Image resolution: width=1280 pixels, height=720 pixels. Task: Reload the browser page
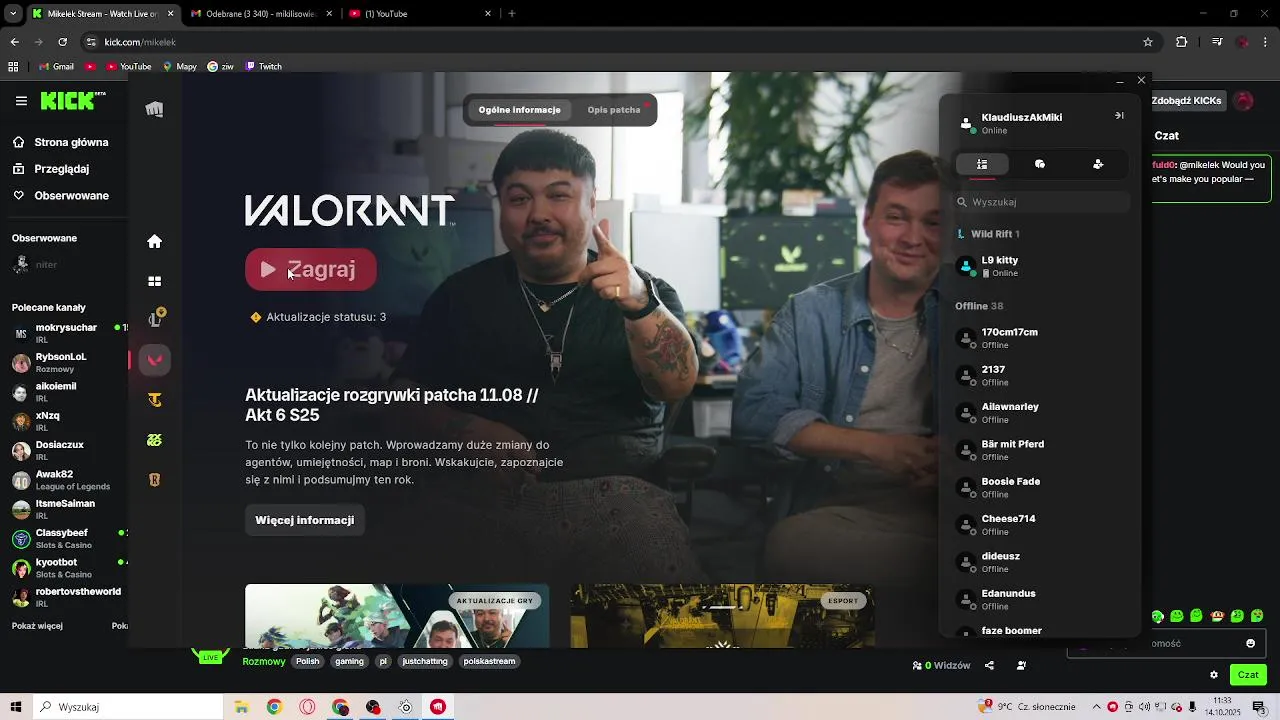(63, 42)
